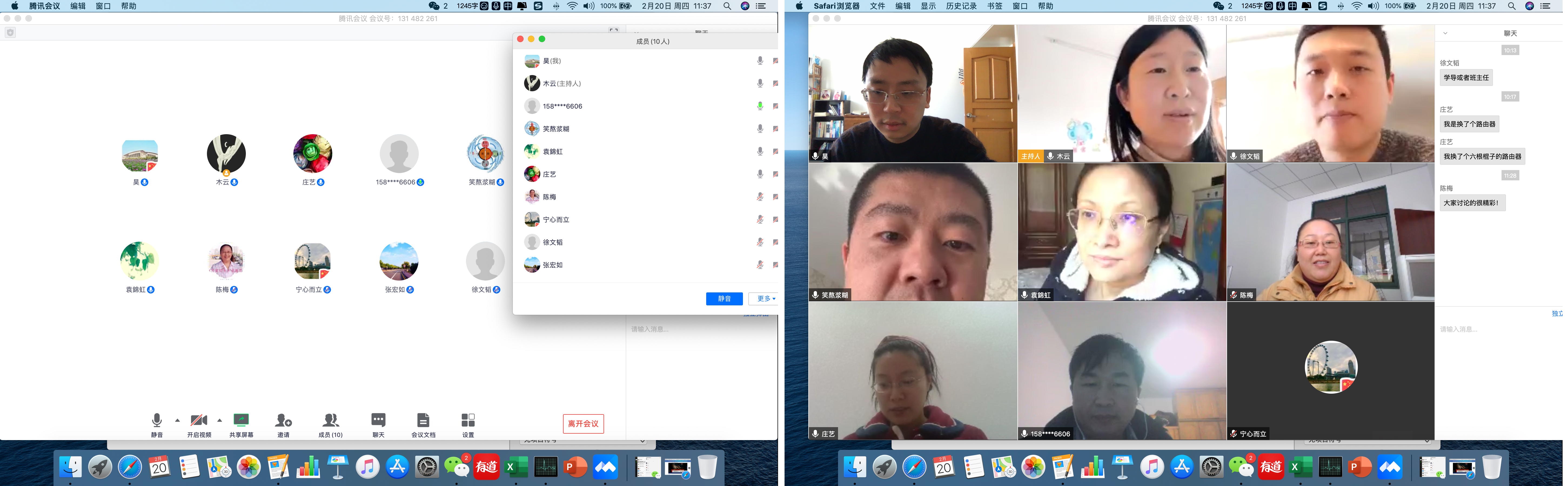Screen dimensions: 1568x486
Task: Open the Safari浏览器 menu
Action: 836,6
